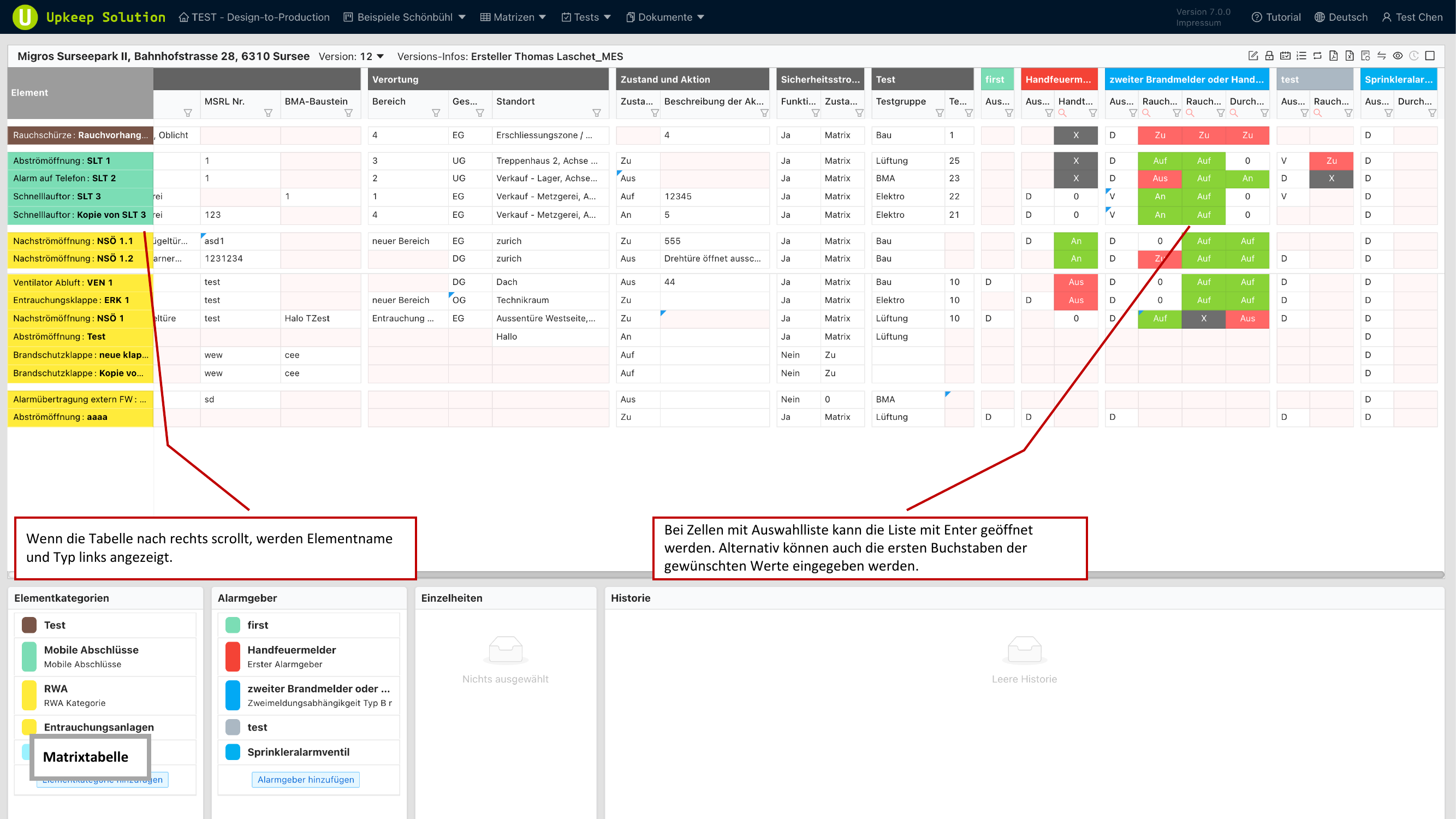The width and height of the screenshot is (1456, 819).
Task: Click the Alarmgeber hinzufügen button
Action: (x=307, y=780)
